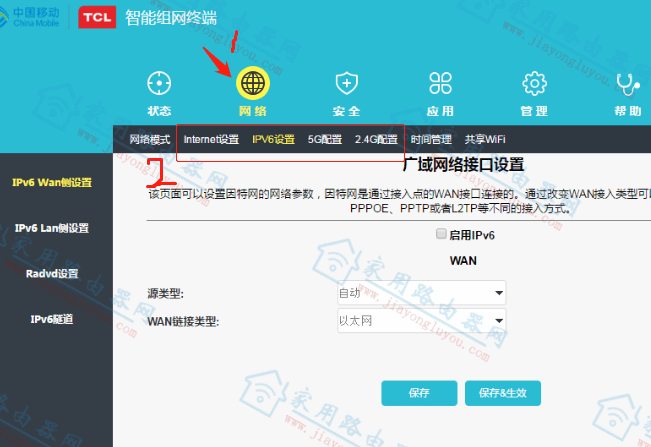Screen dimensions: 651x447
Task: Click the WAN链接类型: label
Action: (x=183, y=322)
